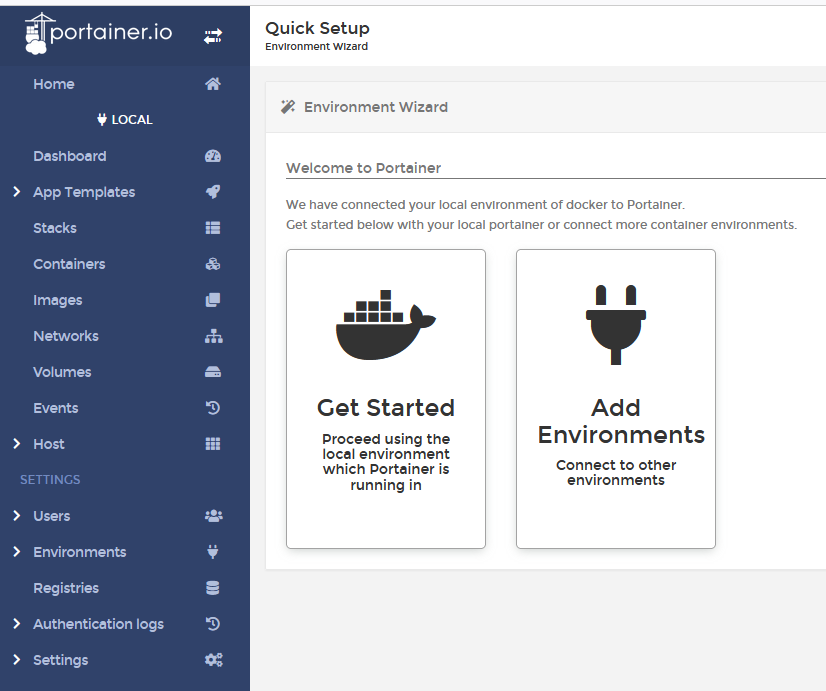
Task: Expand the Environments menu
Action: tap(14, 552)
